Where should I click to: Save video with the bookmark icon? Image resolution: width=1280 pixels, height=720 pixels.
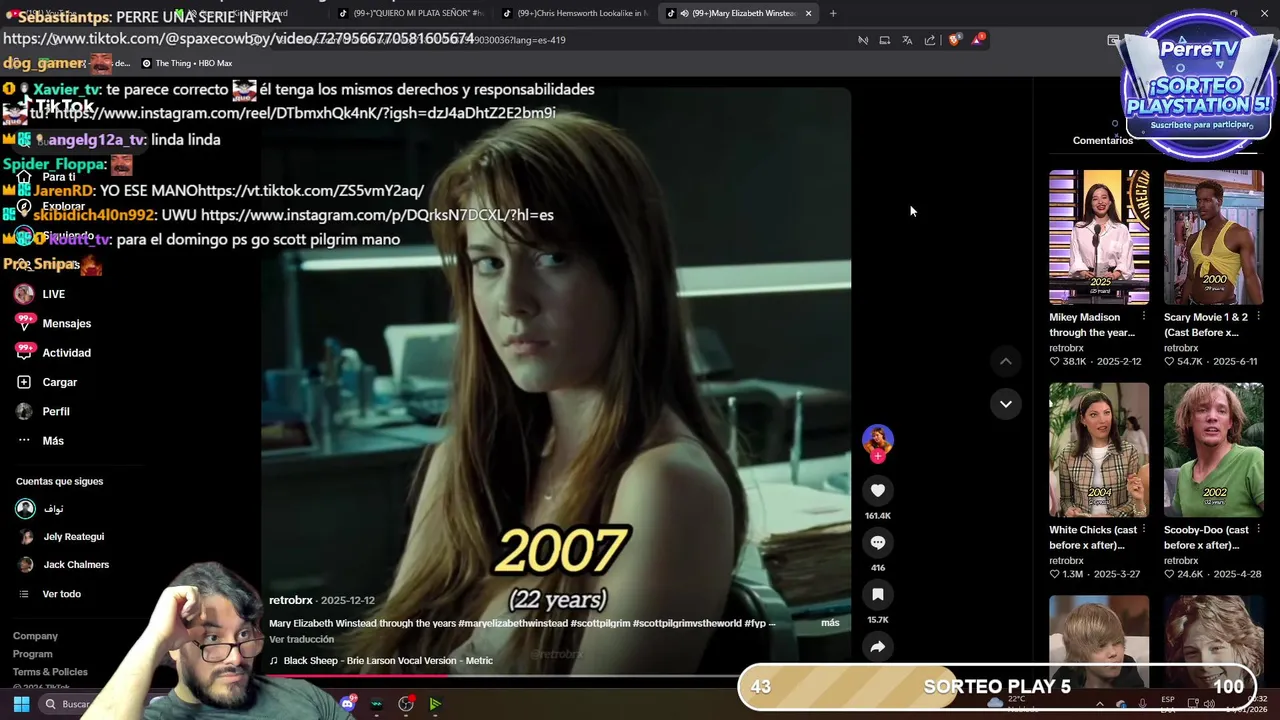click(x=877, y=594)
